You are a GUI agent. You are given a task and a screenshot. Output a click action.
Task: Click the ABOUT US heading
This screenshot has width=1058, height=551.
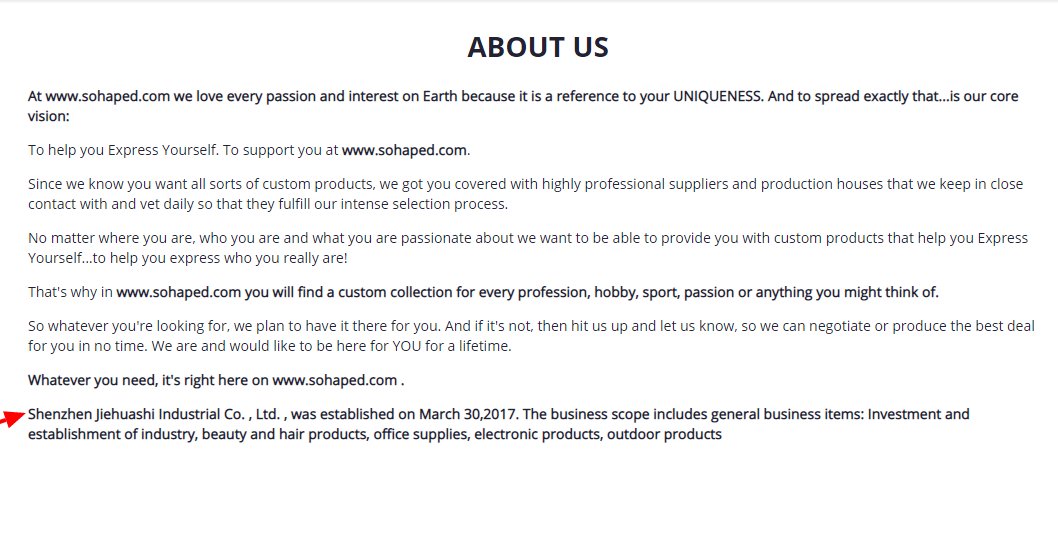click(538, 47)
